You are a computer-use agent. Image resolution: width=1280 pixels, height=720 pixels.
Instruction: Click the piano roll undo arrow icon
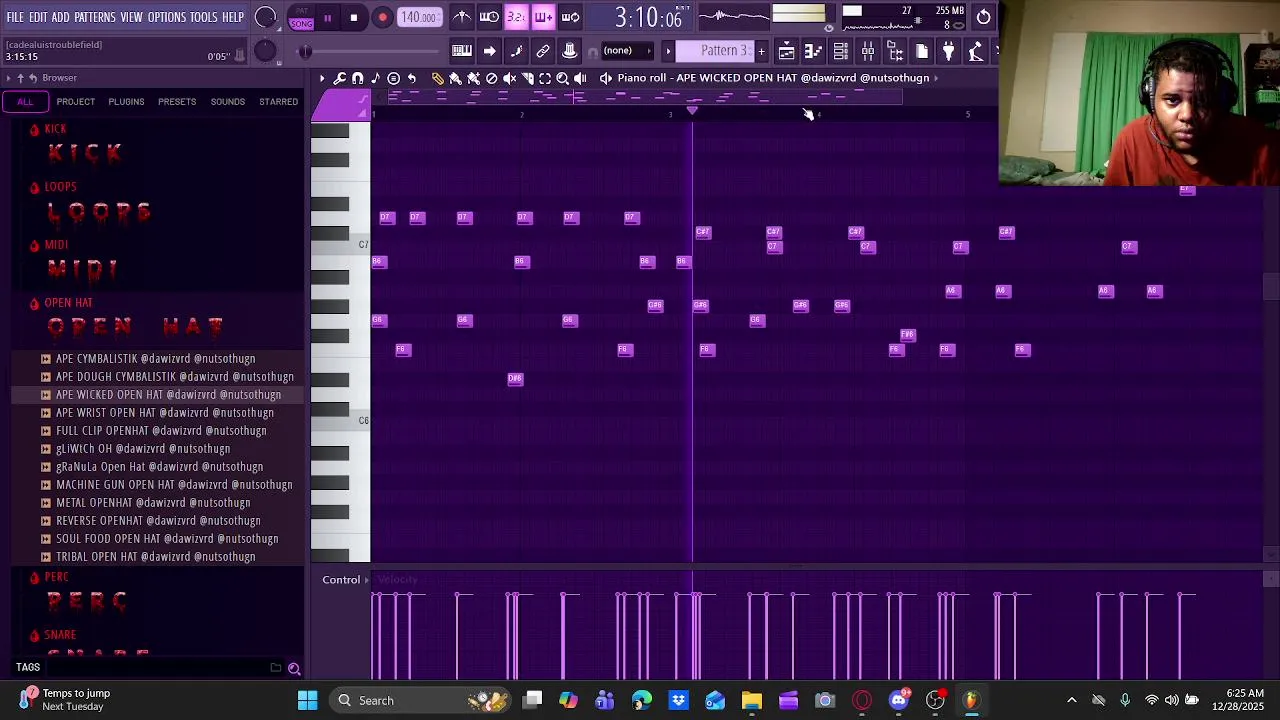(x=412, y=78)
